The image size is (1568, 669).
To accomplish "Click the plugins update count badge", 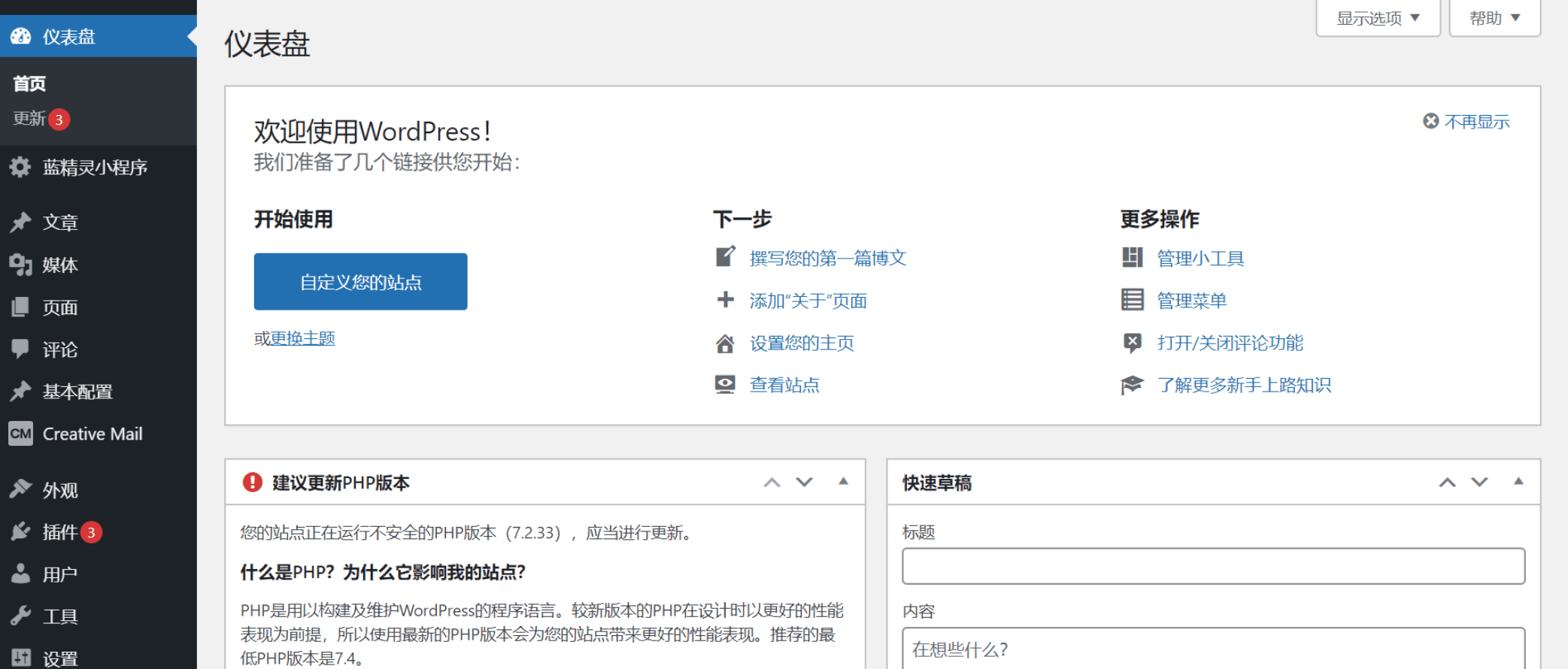I will [91, 532].
